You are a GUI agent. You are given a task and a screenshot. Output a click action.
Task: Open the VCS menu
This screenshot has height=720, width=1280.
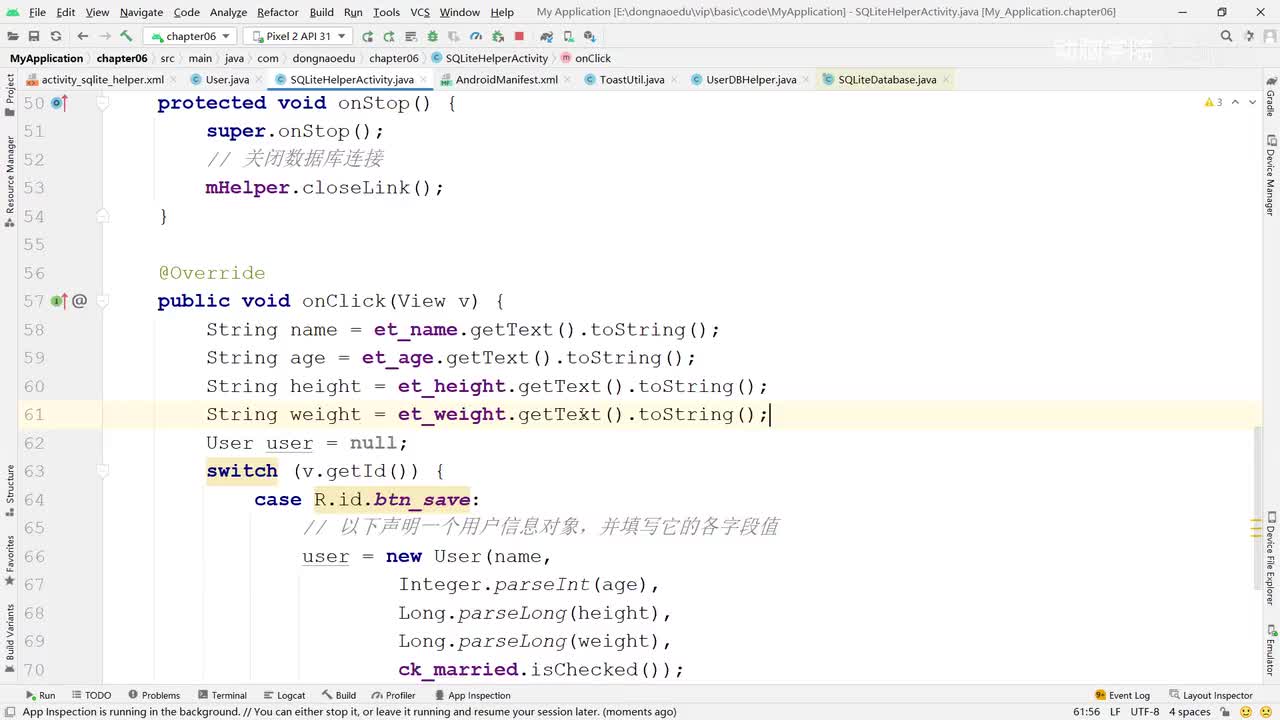[x=420, y=12]
